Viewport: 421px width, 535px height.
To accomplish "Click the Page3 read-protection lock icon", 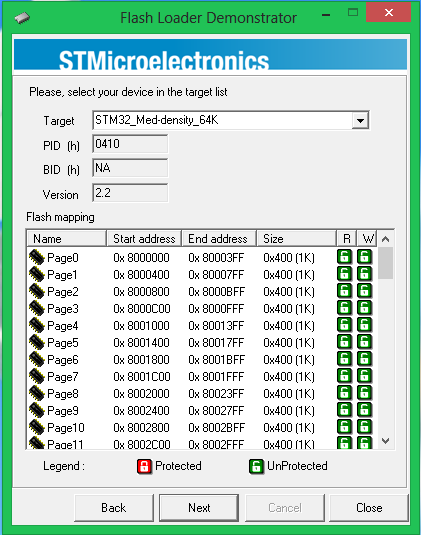I will pyautogui.click(x=344, y=308).
